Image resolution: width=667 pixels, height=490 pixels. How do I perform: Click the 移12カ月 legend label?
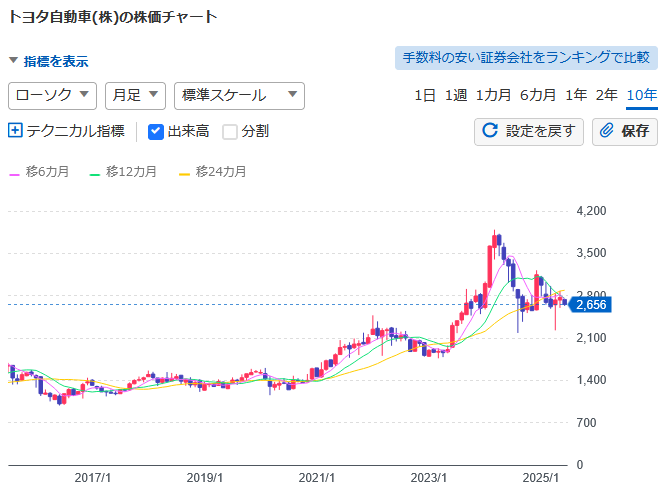pos(131,171)
